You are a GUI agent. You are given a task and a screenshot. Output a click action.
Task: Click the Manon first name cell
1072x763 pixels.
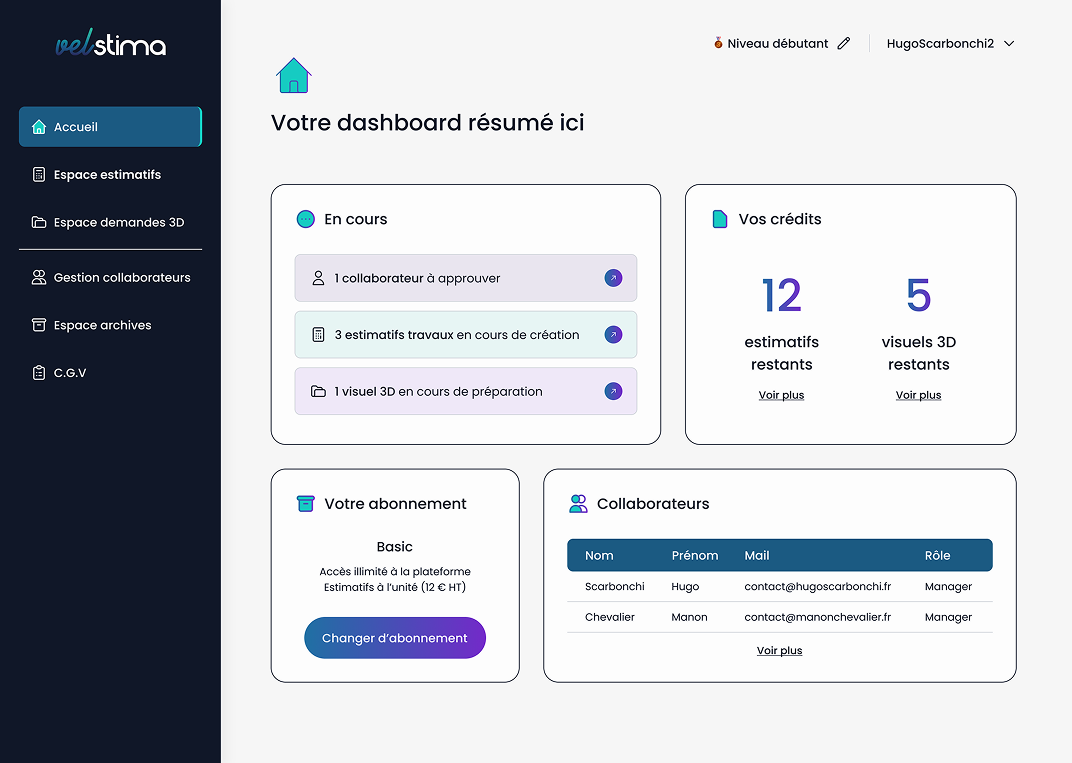[x=689, y=617]
